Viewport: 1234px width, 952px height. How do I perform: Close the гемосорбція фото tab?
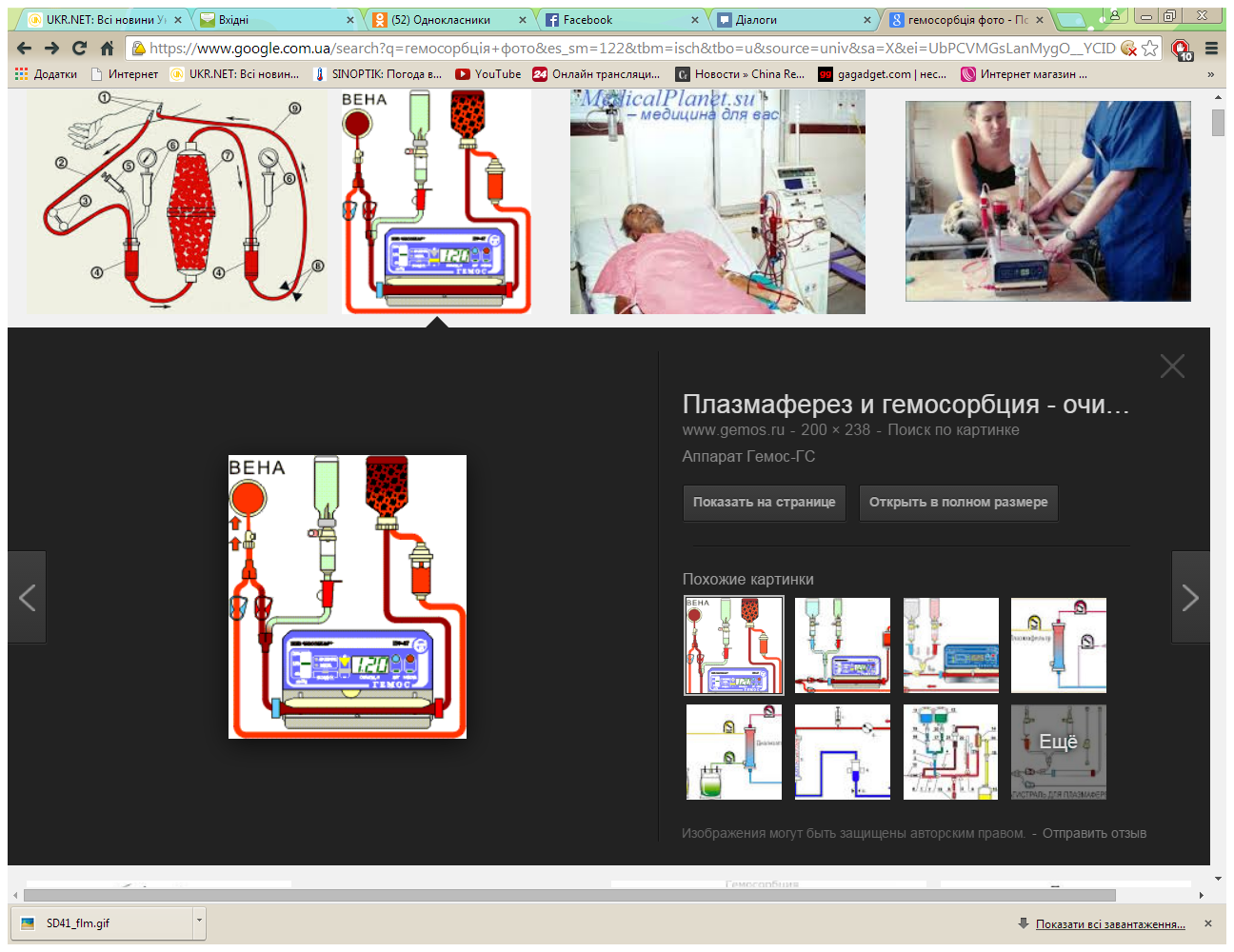coord(1040,19)
